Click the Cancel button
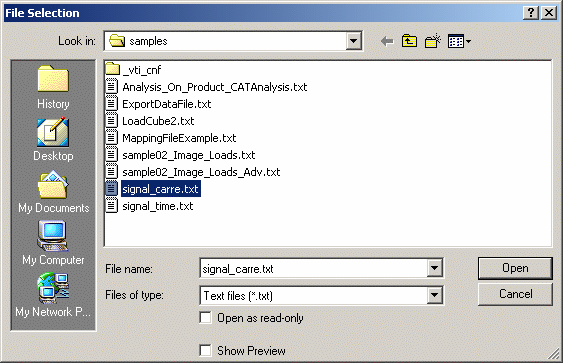 coord(515,294)
